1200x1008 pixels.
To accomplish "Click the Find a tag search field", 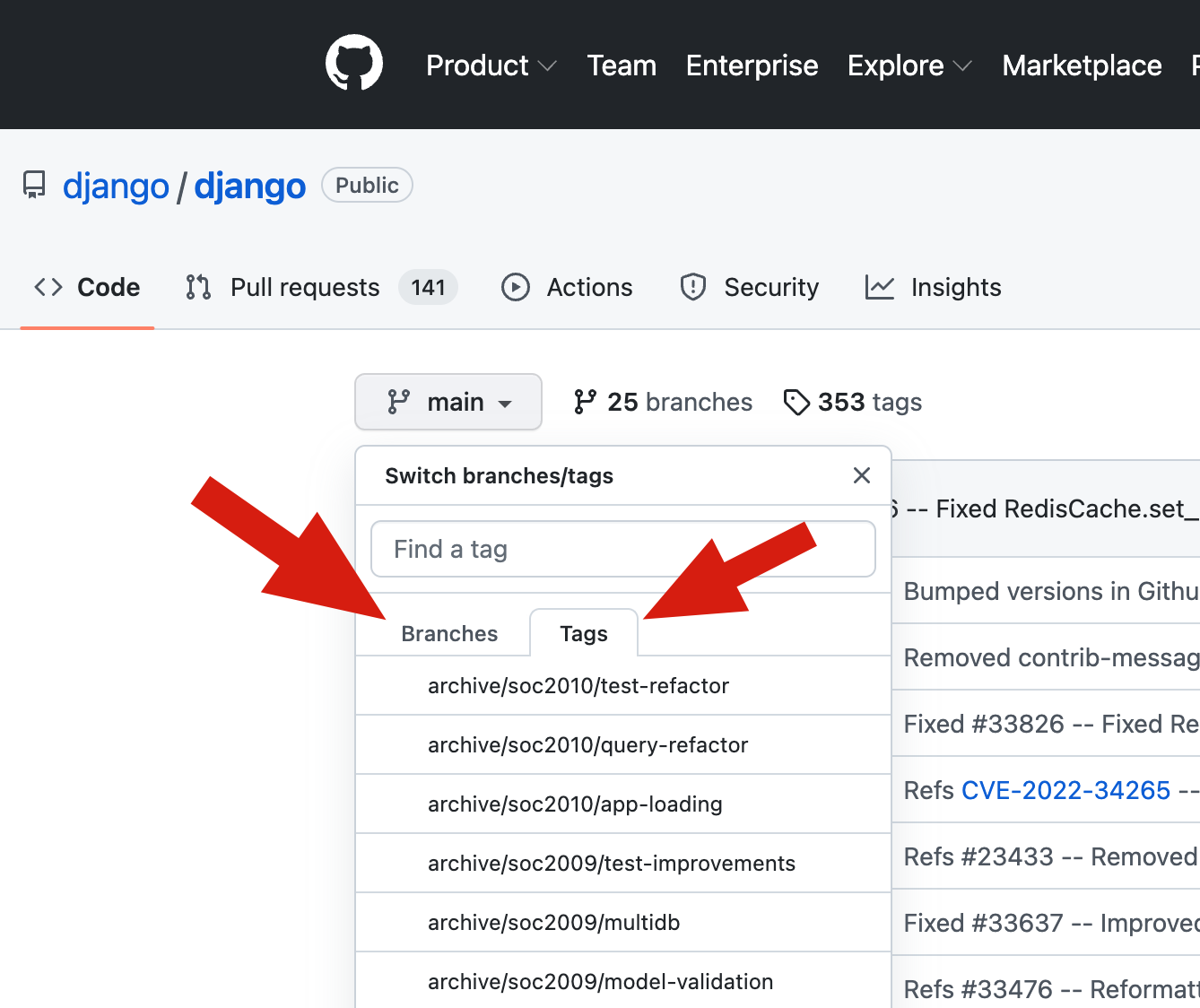I will (622, 549).
